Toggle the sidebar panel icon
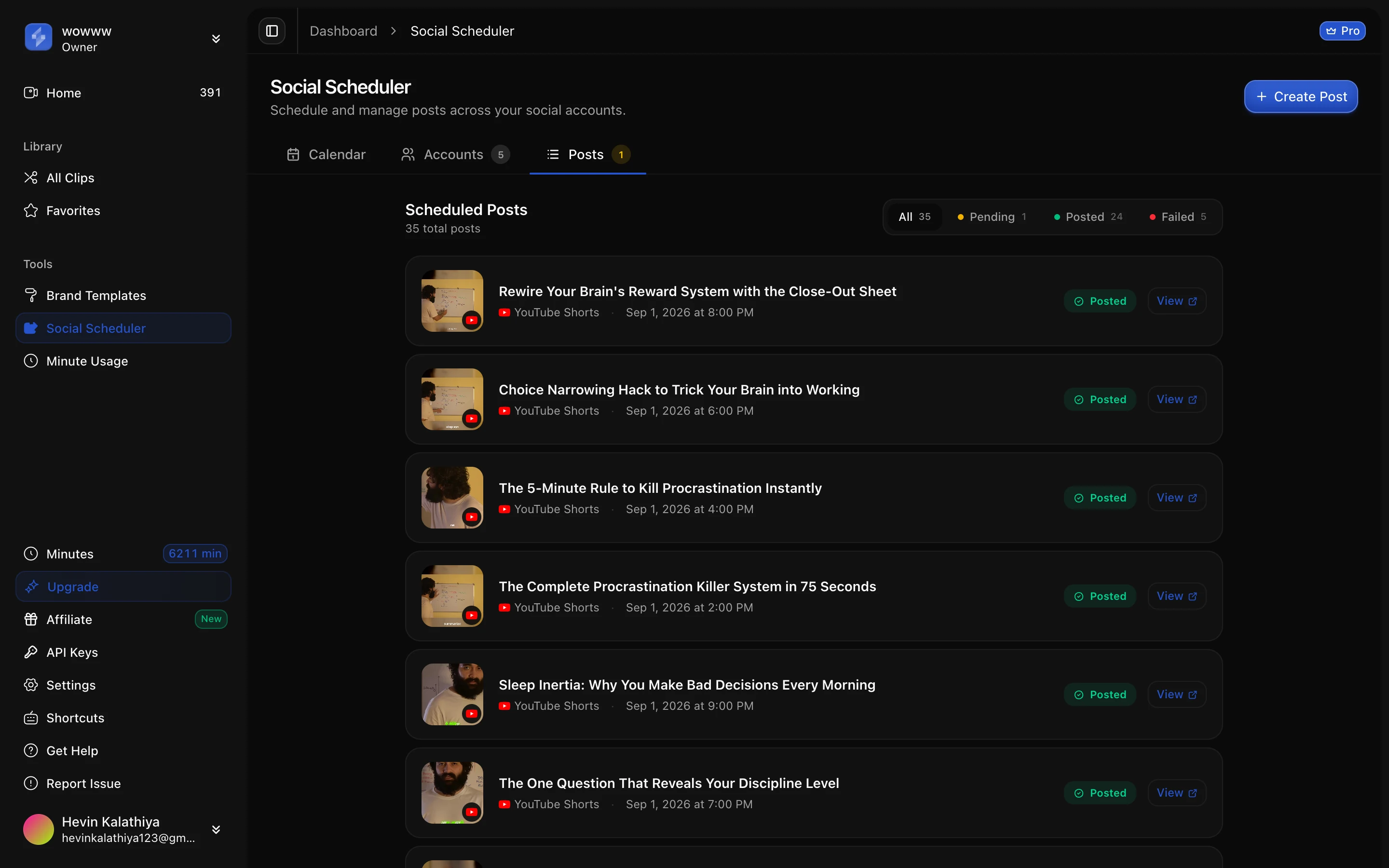Image resolution: width=1389 pixels, height=868 pixels. 272,31
